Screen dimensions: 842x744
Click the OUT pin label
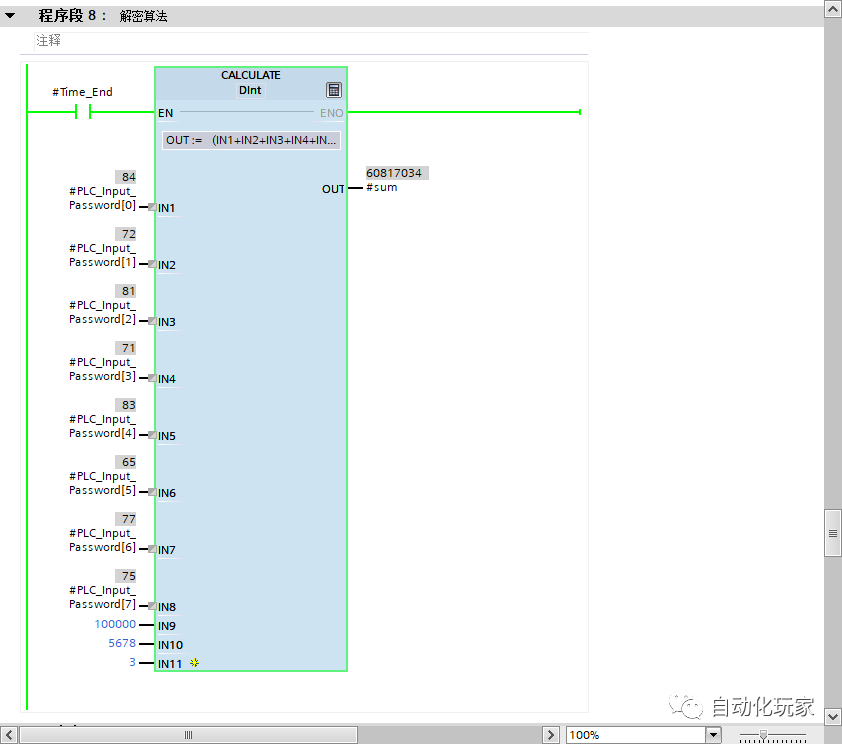point(333,189)
